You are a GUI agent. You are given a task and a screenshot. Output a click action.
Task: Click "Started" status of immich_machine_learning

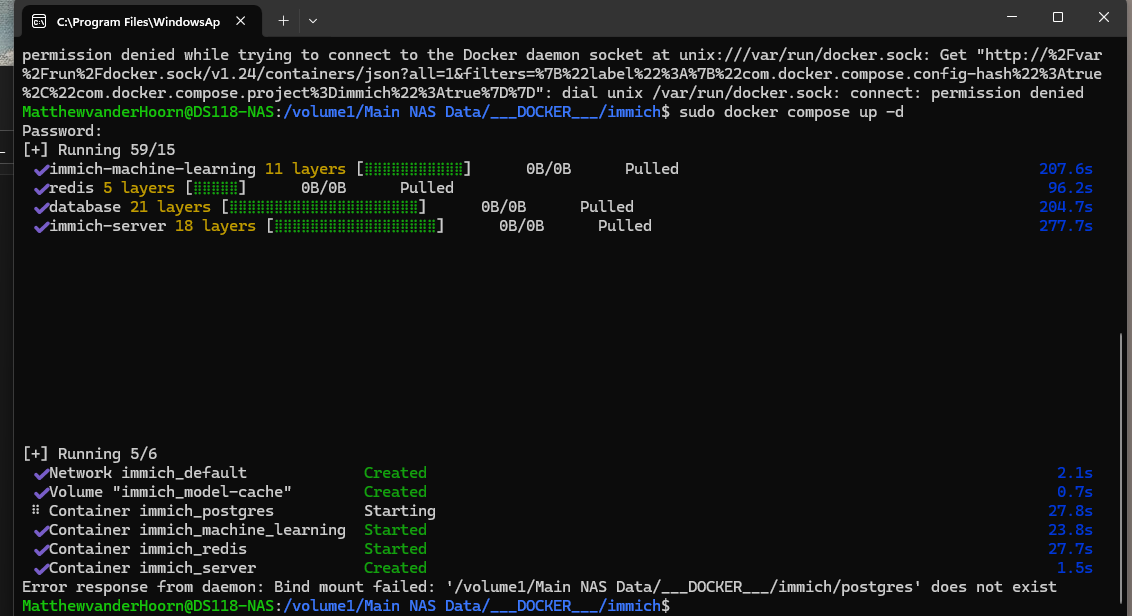396,530
